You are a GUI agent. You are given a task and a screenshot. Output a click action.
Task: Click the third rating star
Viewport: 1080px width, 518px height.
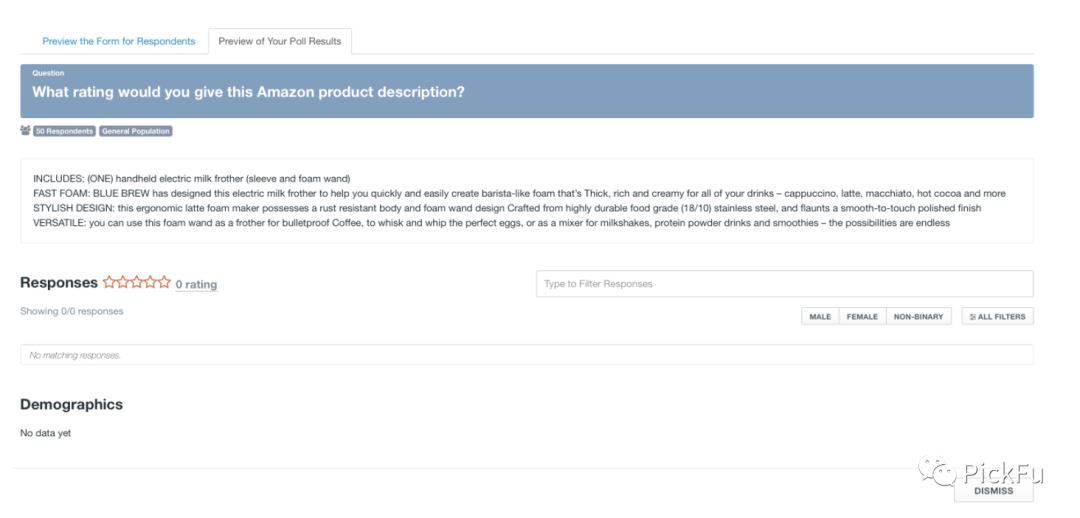point(136,282)
